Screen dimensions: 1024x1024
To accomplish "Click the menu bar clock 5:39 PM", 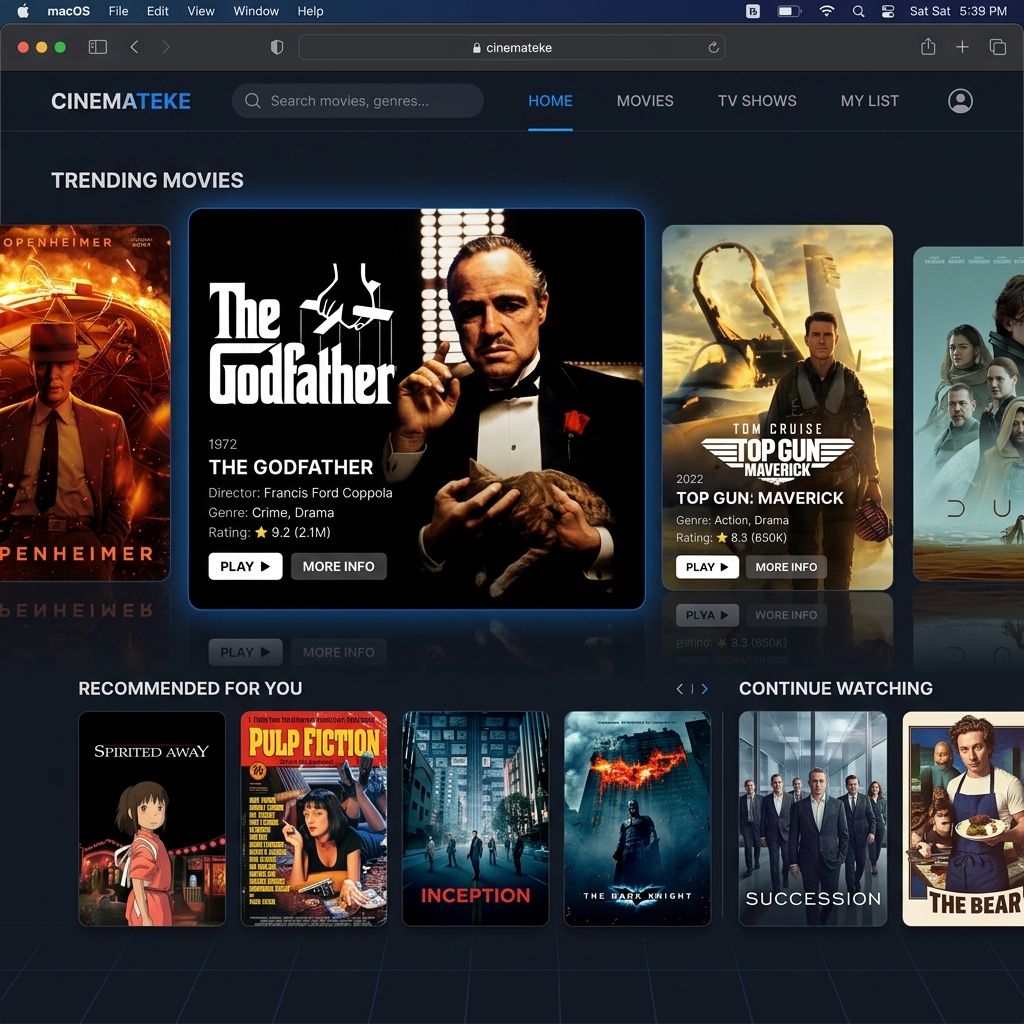I will pos(983,11).
